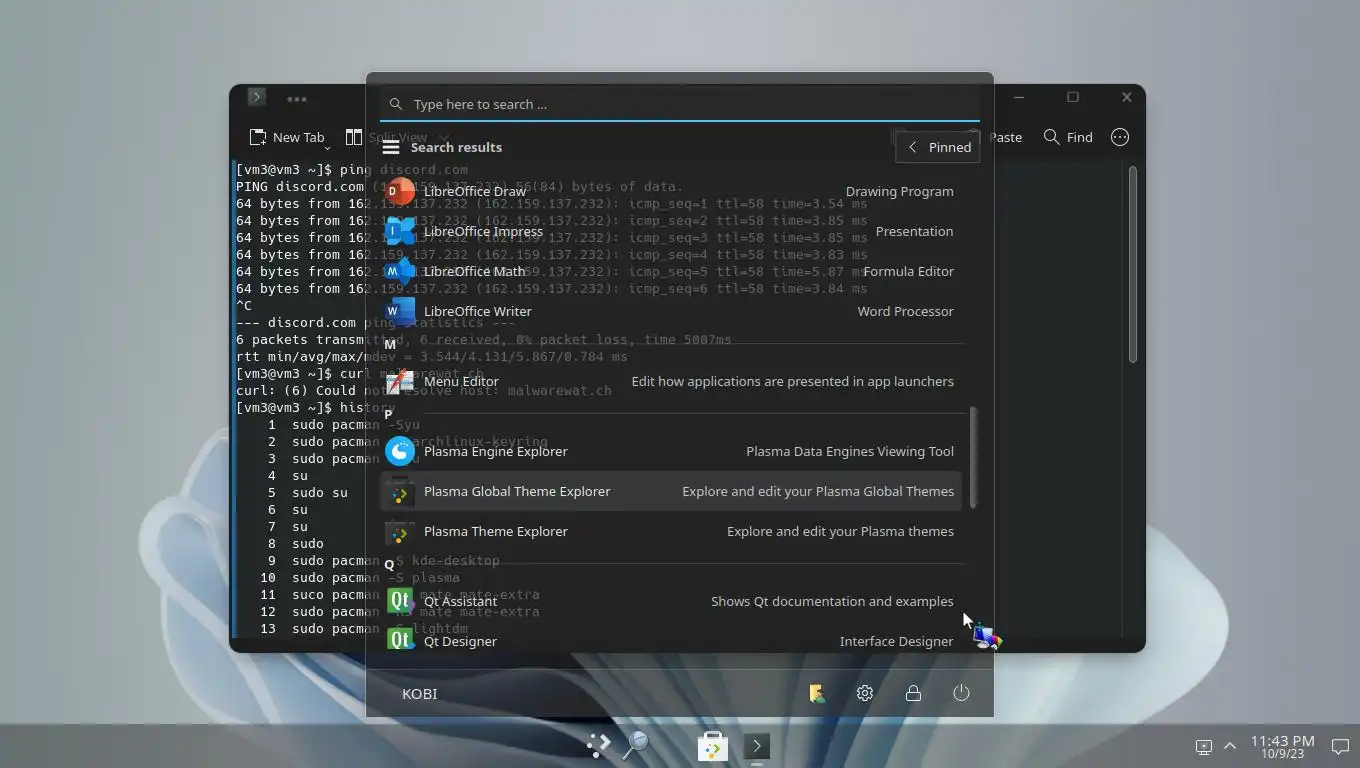Click Plasma Data Engines Viewing Tool text
The height and width of the screenshot is (768, 1360).
[x=850, y=451]
